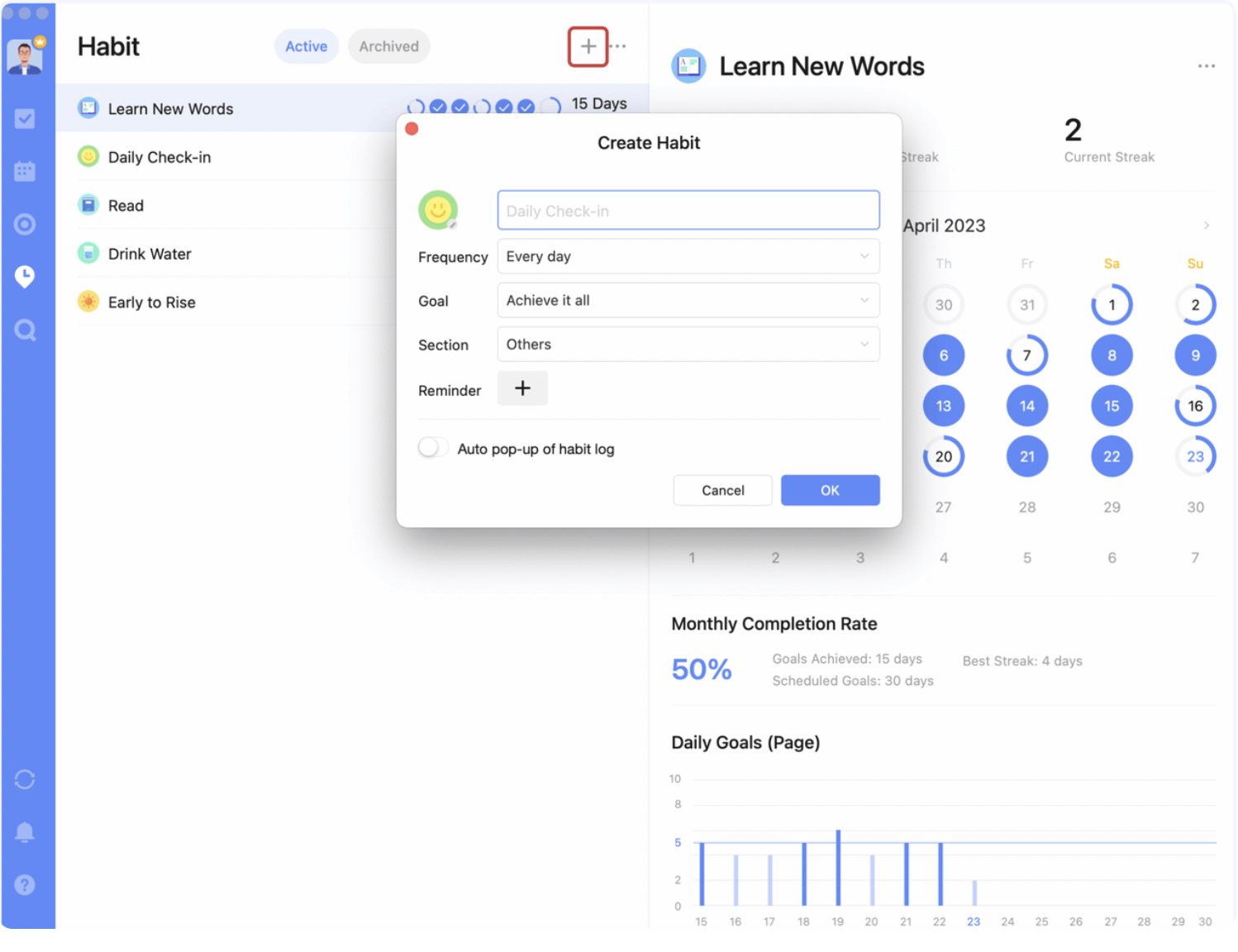
Task: Click the April 7 progress ring
Action: [1026, 355]
